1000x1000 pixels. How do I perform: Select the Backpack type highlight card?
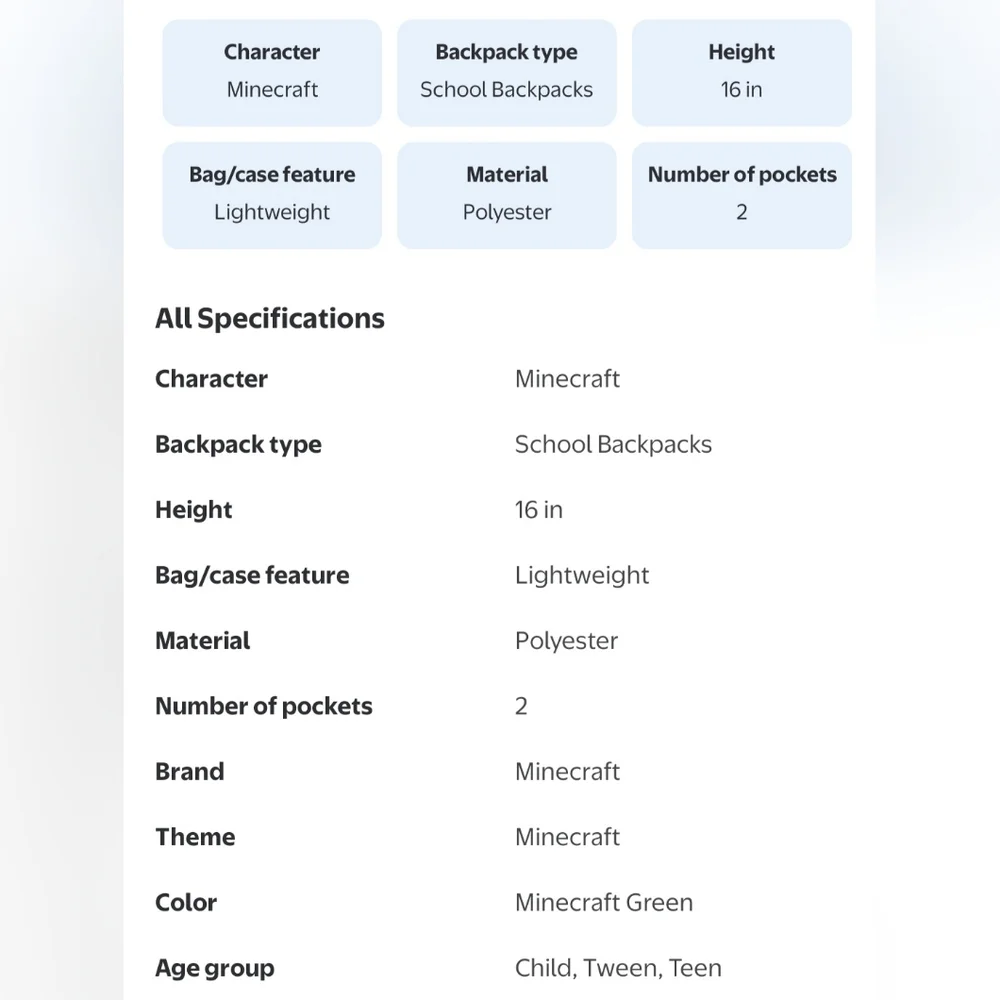[x=506, y=72]
